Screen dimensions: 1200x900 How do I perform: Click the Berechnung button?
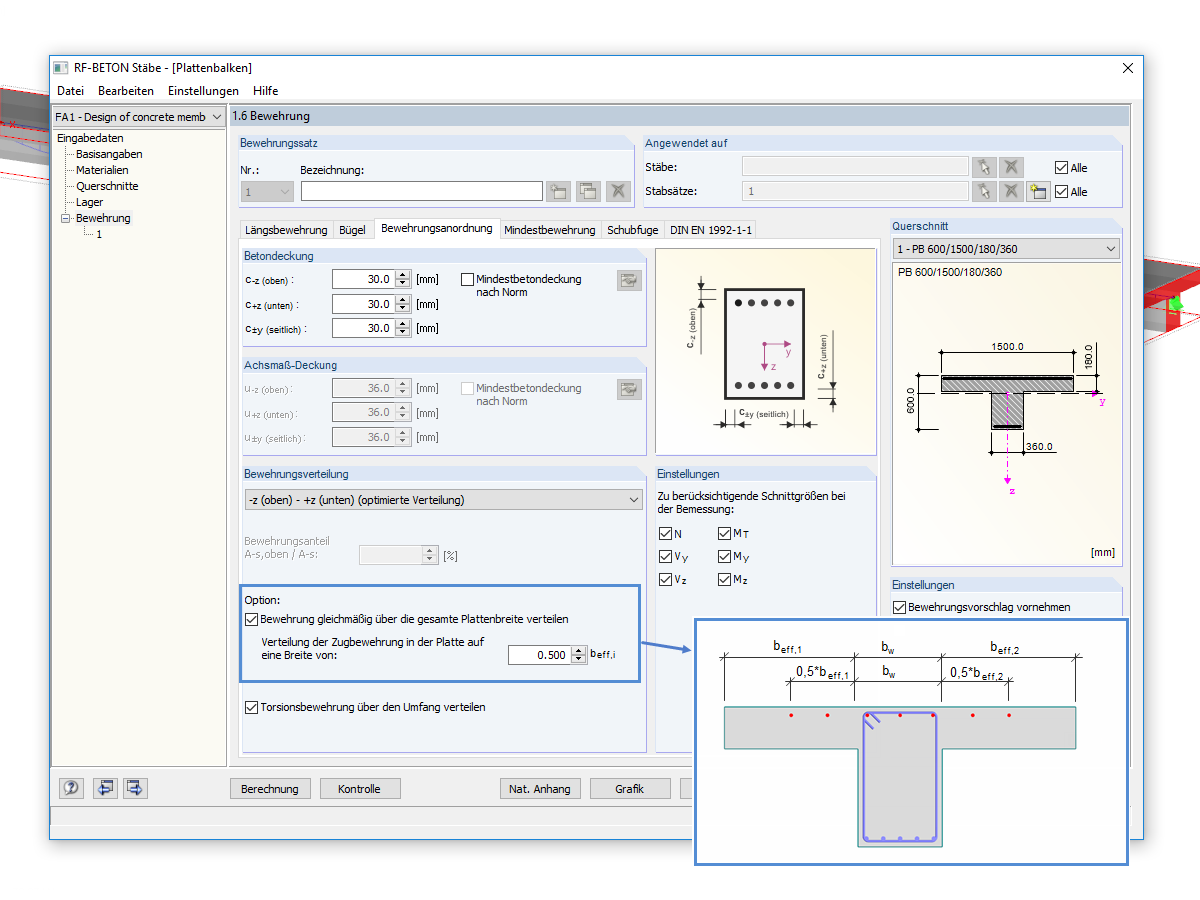(x=270, y=789)
